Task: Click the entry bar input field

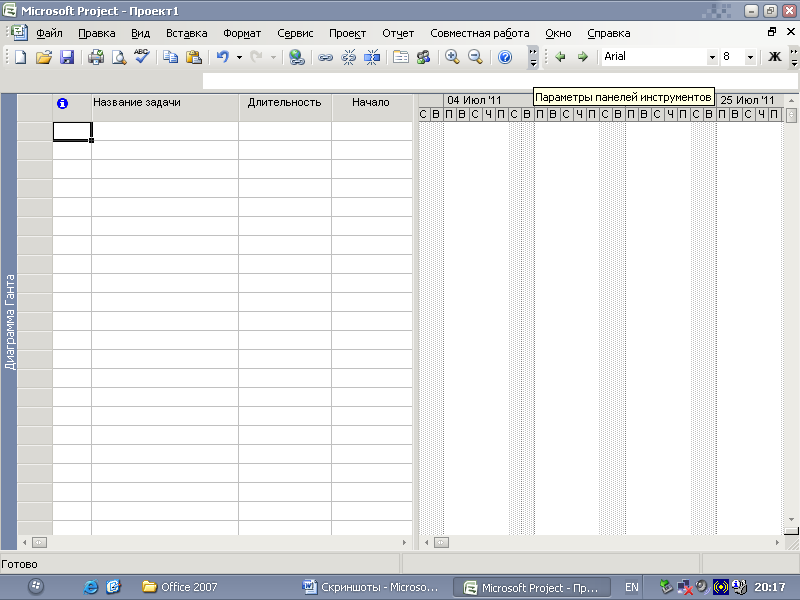Action: pyautogui.click(x=500, y=81)
